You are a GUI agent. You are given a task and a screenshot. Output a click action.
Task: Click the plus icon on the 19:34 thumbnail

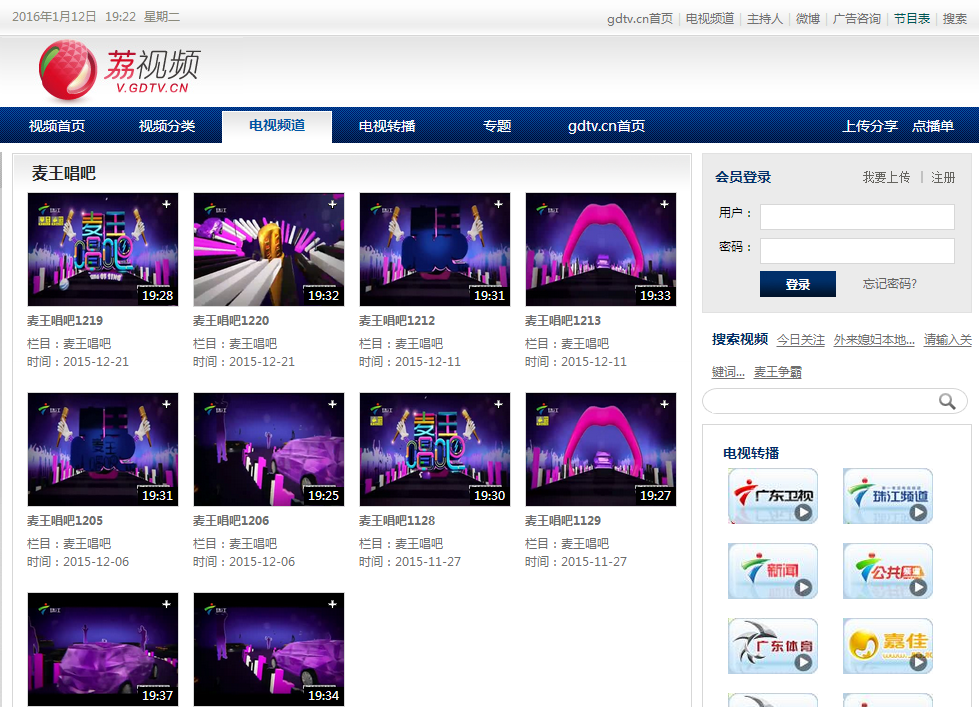(333, 604)
